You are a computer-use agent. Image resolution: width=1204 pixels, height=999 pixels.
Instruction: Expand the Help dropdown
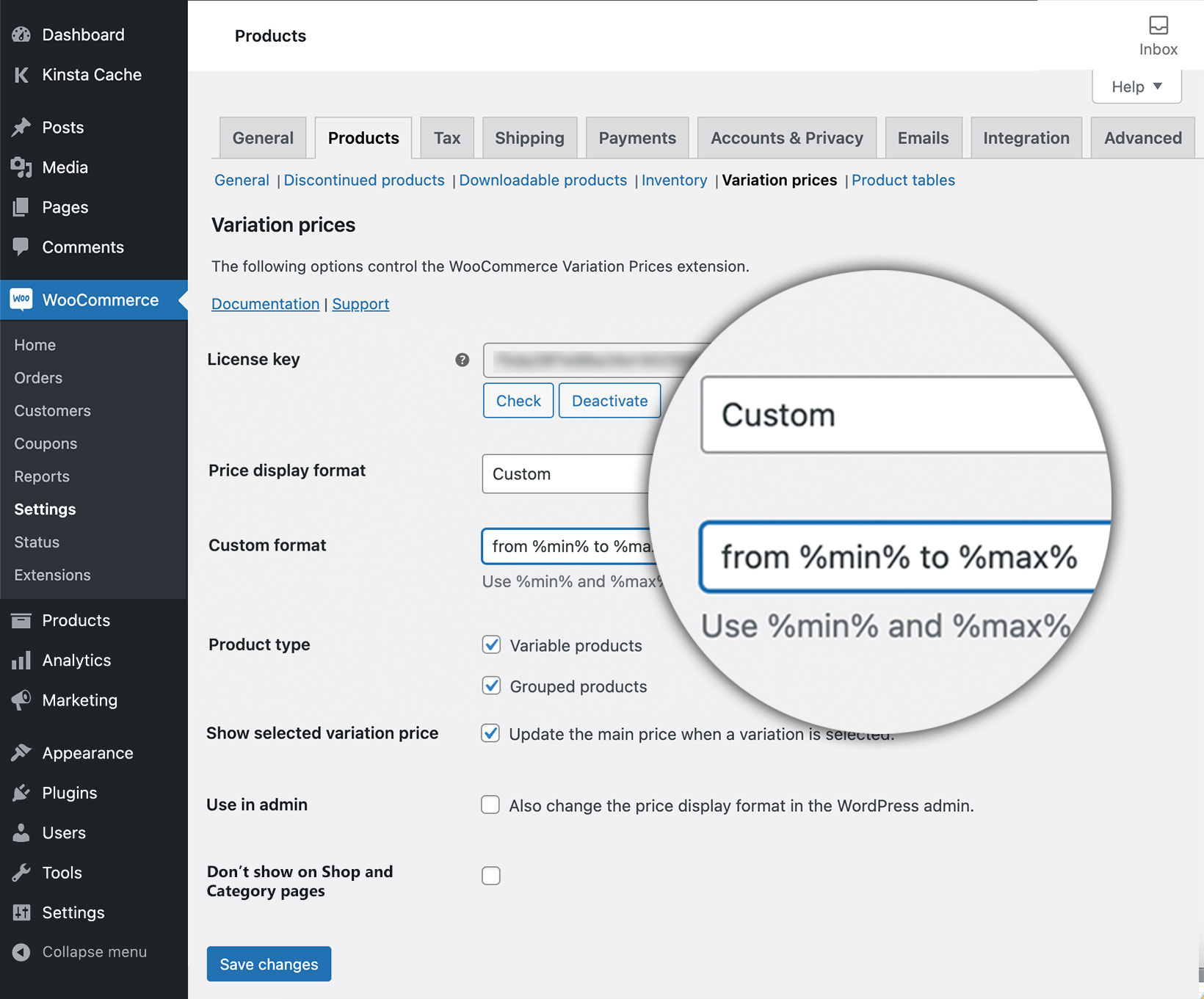(1136, 87)
